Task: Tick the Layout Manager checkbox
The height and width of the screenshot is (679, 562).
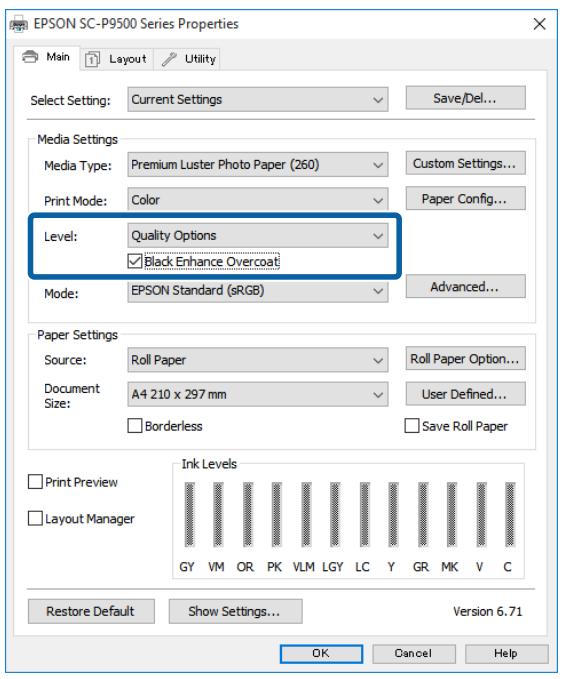Action: [x=35, y=518]
